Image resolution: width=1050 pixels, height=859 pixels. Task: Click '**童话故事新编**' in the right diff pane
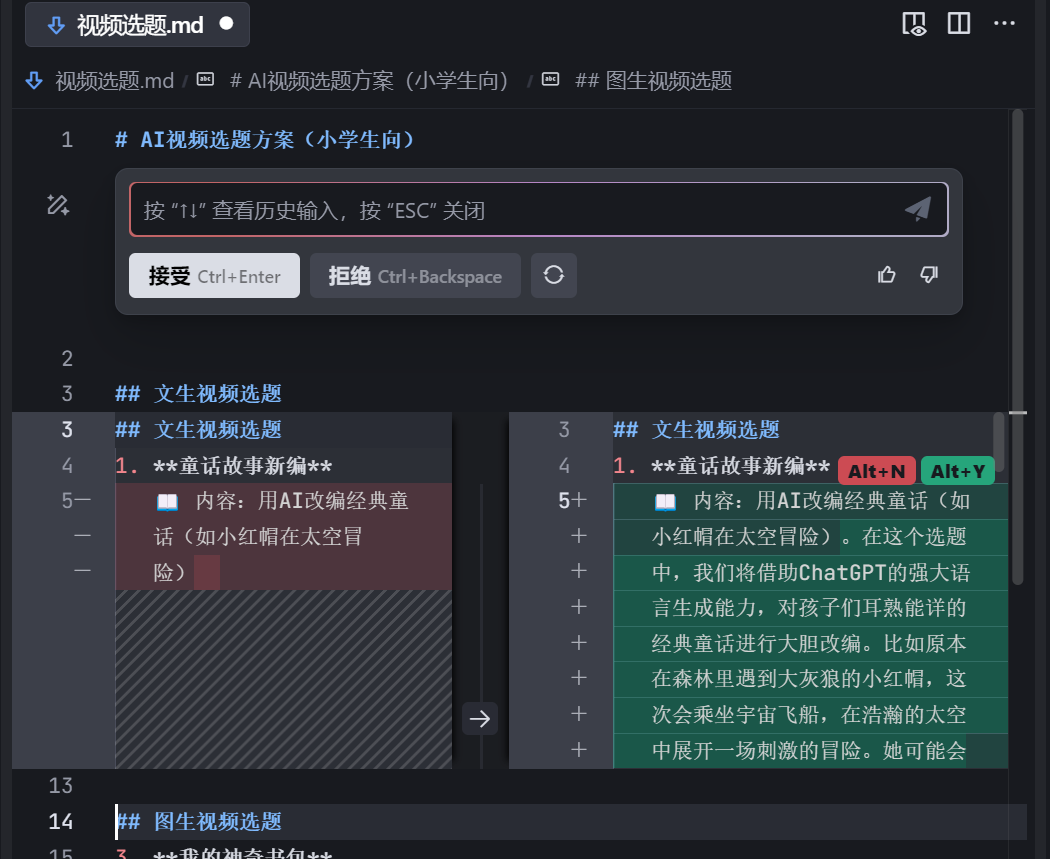click(741, 466)
